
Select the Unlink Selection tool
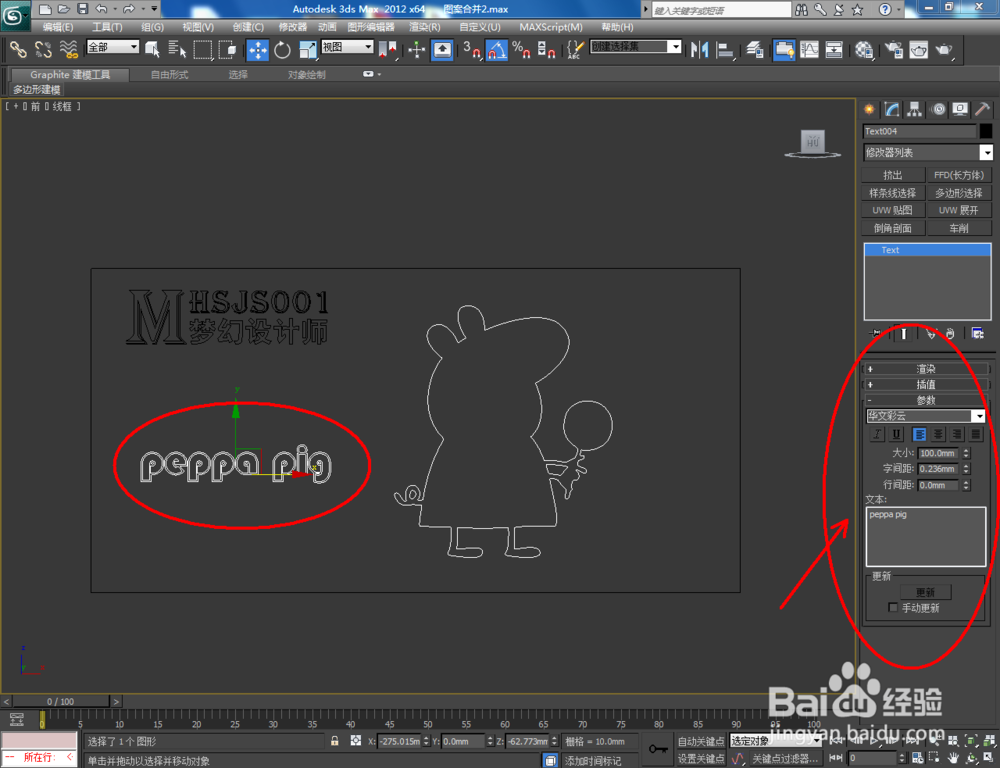point(43,49)
